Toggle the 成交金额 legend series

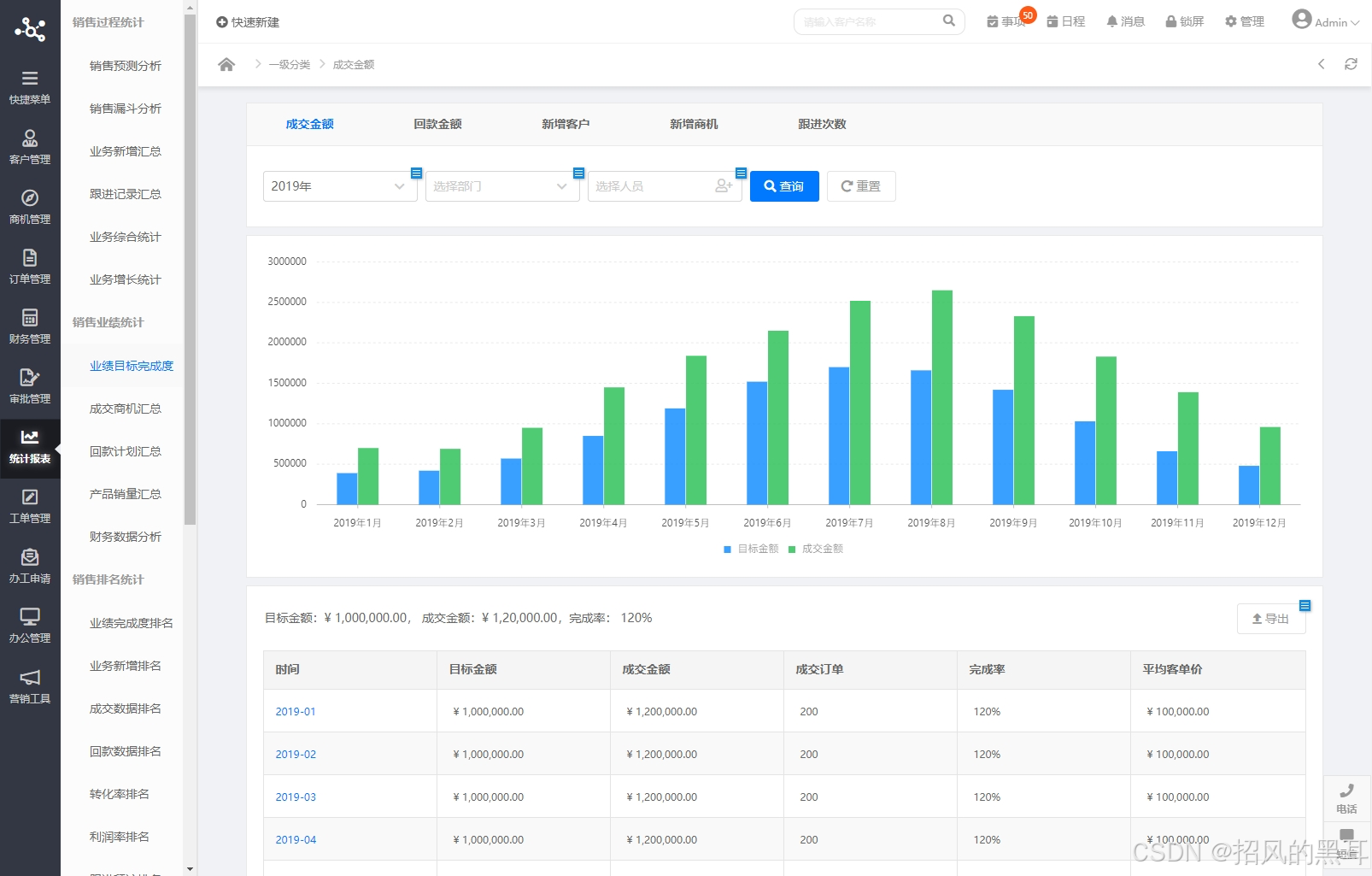click(x=816, y=549)
